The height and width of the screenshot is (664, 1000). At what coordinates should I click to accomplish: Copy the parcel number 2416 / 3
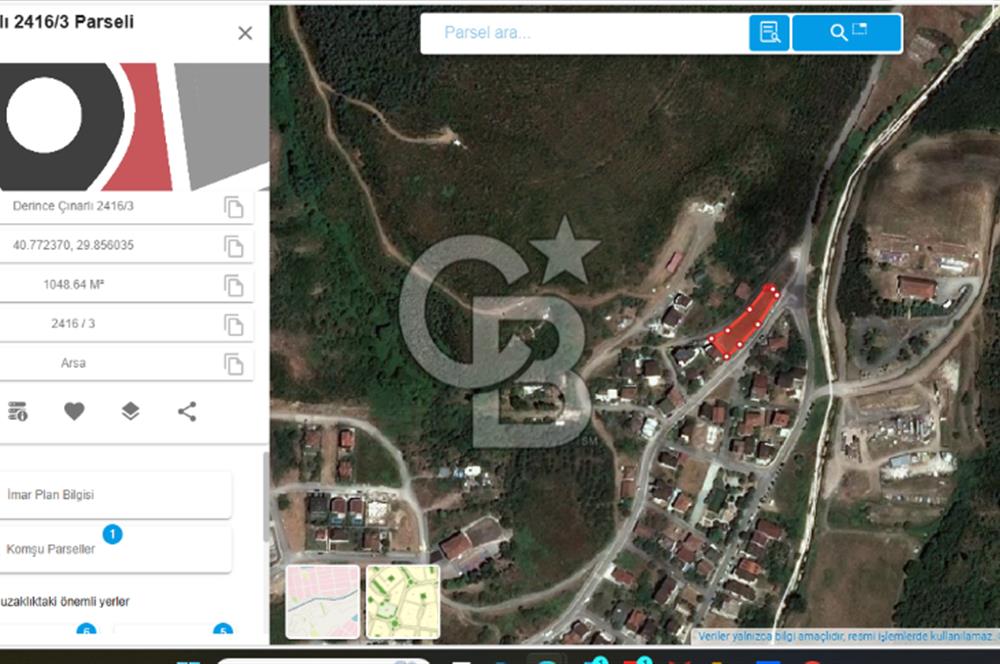click(x=234, y=325)
